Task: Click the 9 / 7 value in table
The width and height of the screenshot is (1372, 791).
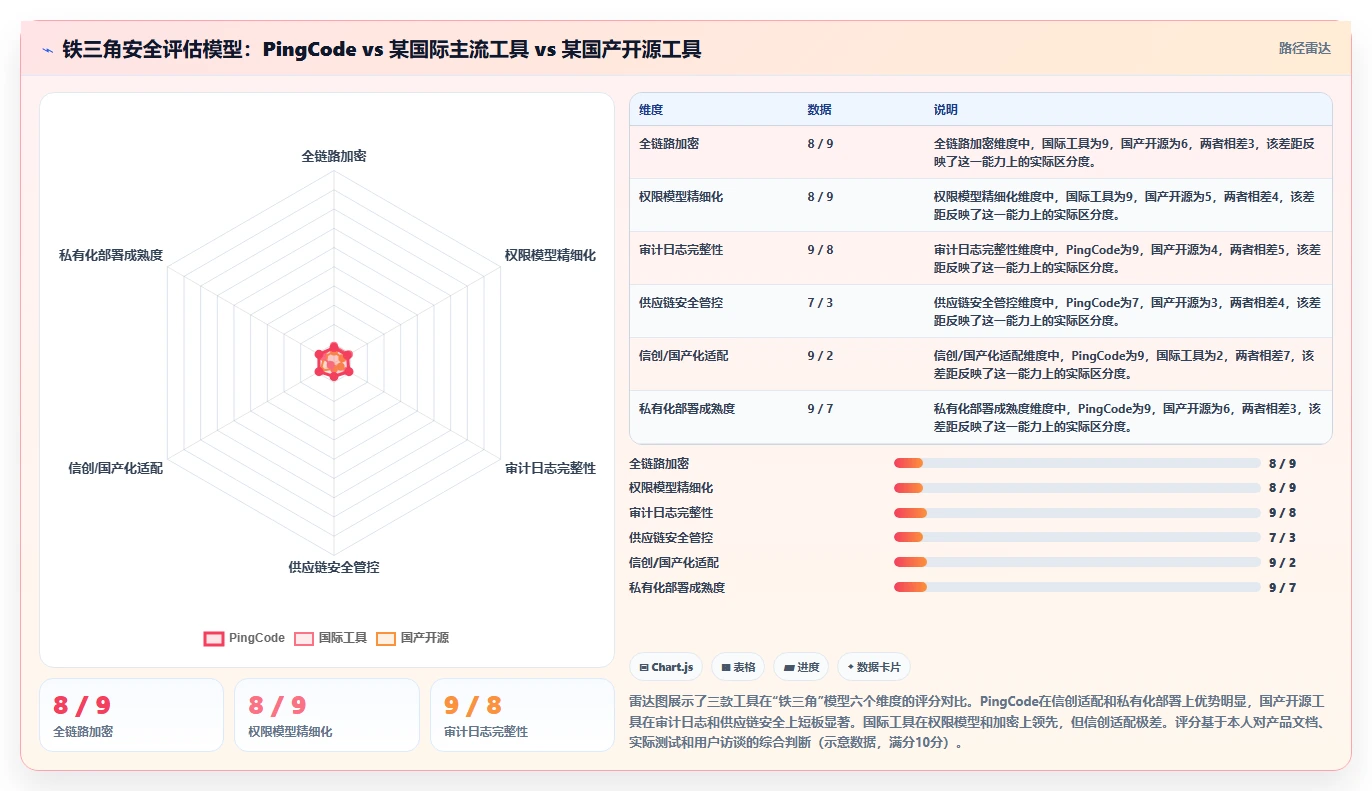Action: [820, 409]
